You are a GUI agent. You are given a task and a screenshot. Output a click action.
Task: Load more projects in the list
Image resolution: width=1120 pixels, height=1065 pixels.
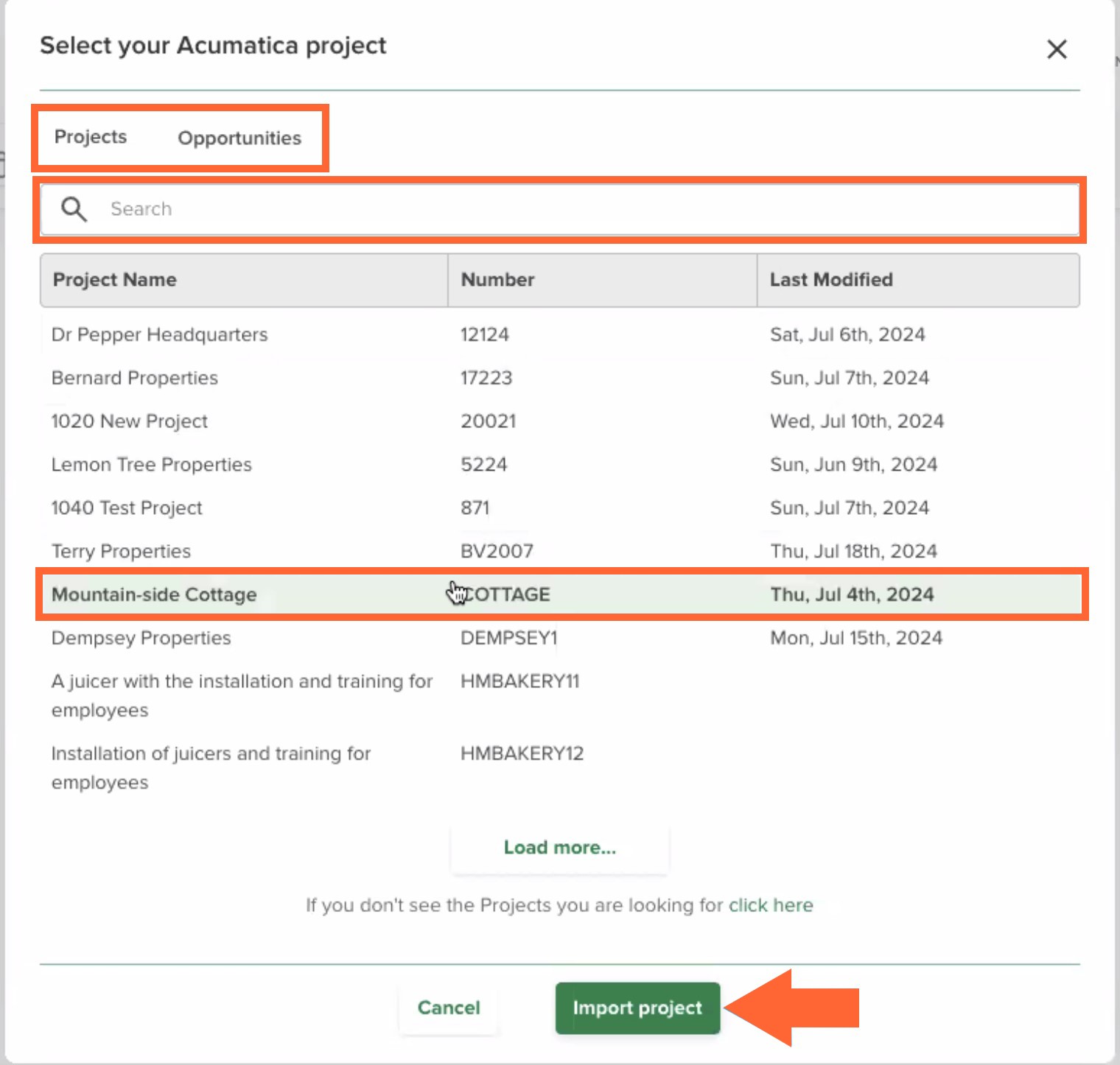tap(560, 848)
